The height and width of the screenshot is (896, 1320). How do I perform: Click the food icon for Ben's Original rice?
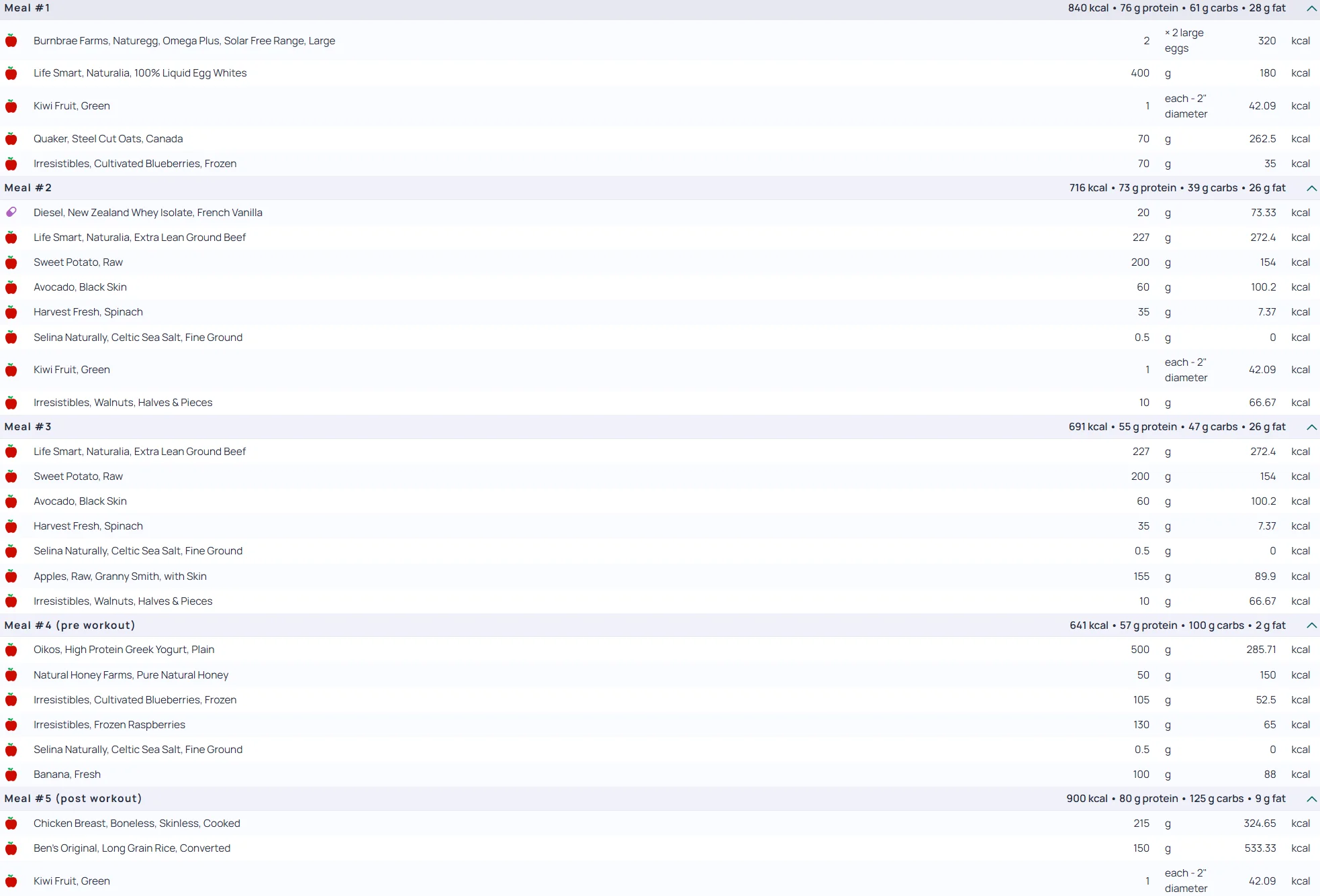(x=11, y=848)
